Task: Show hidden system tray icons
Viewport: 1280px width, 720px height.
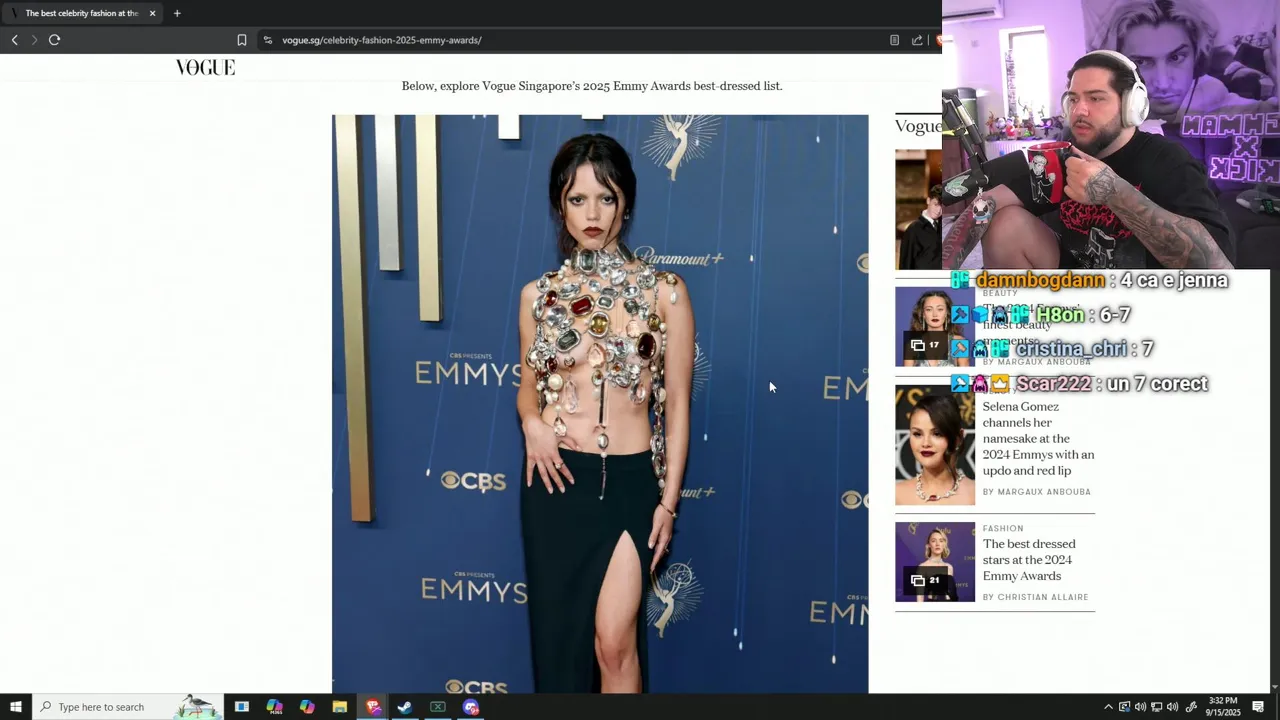Action: pos(1108,707)
